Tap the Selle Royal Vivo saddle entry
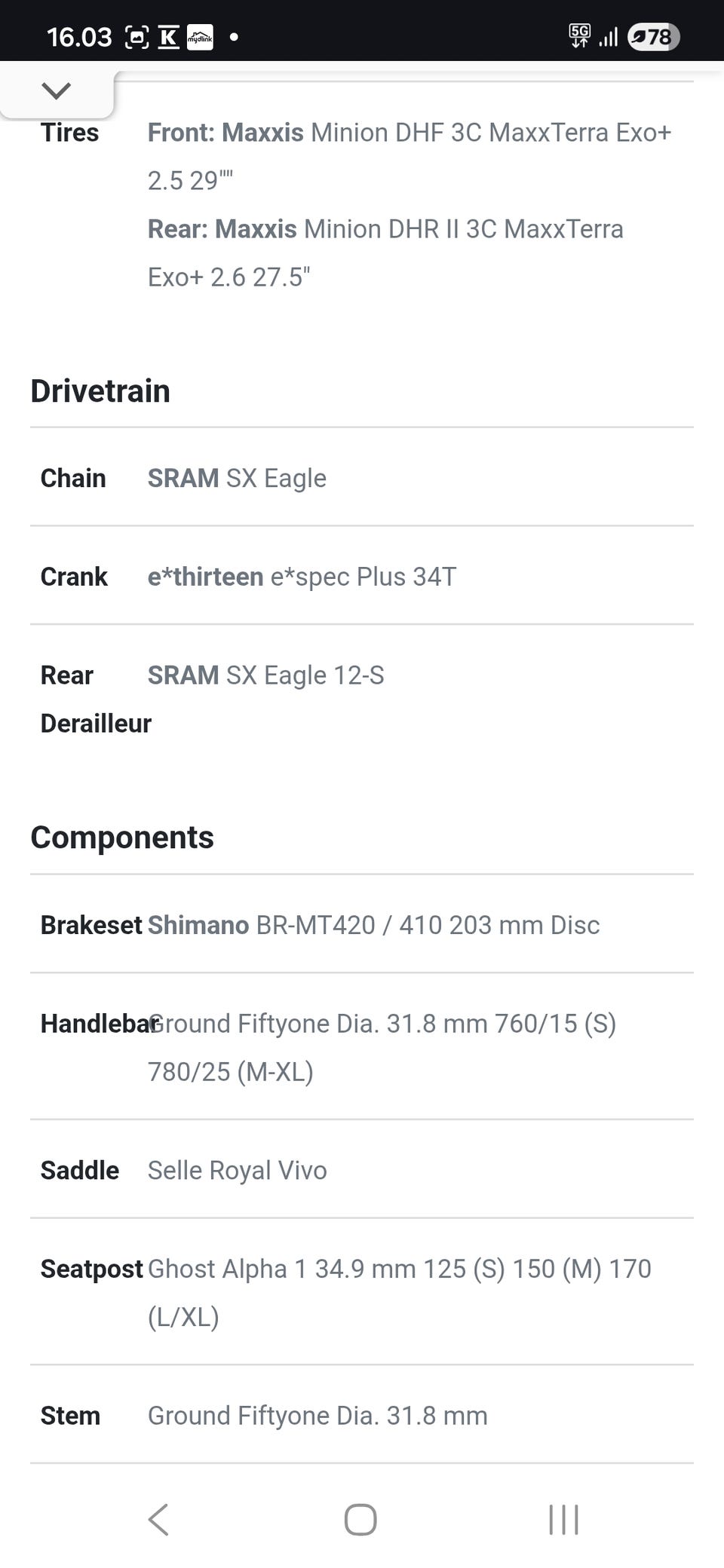Viewport: 724px width, 1568px height. (237, 1171)
